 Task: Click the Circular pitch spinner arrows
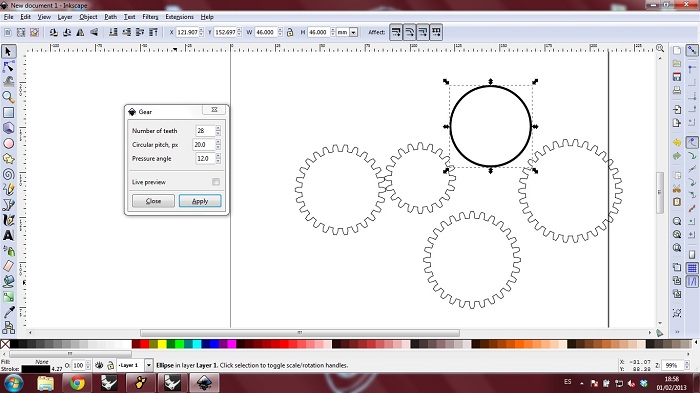(x=218, y=144)
